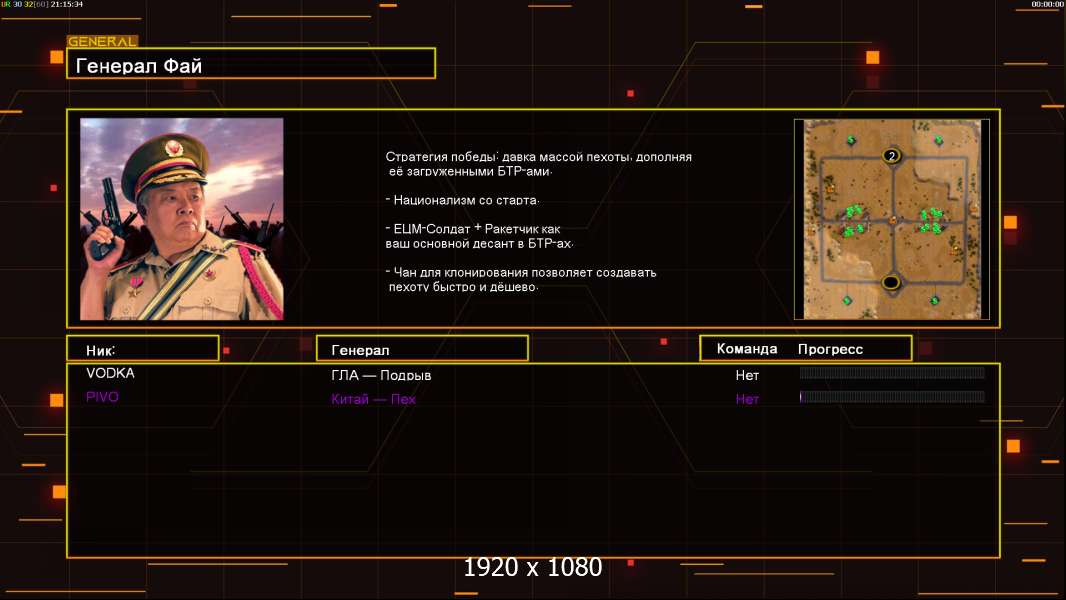Click the Китай — Пех general entry

point(373,399)
